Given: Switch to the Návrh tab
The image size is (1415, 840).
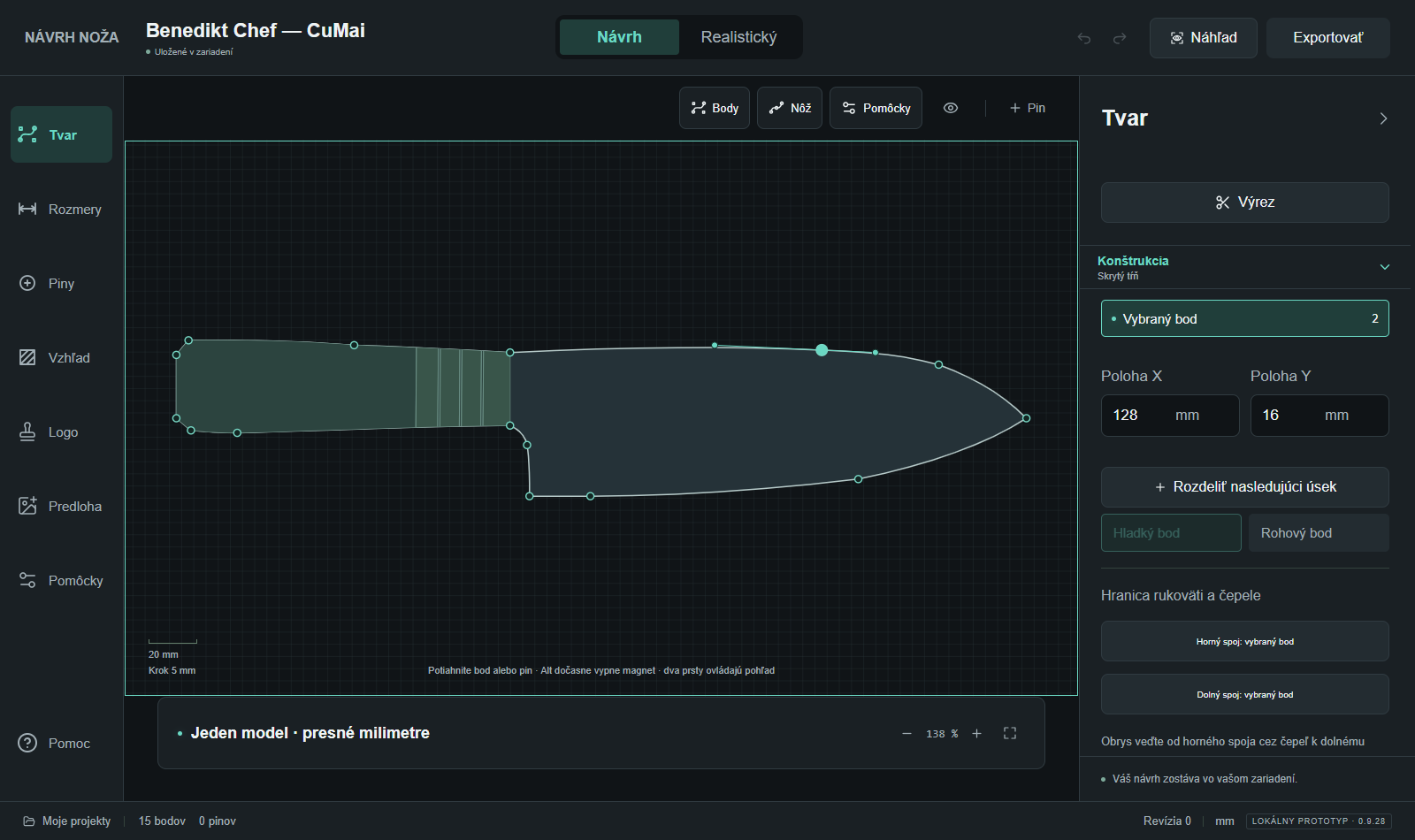Looking at the screenshot, I should click(619, 37).
